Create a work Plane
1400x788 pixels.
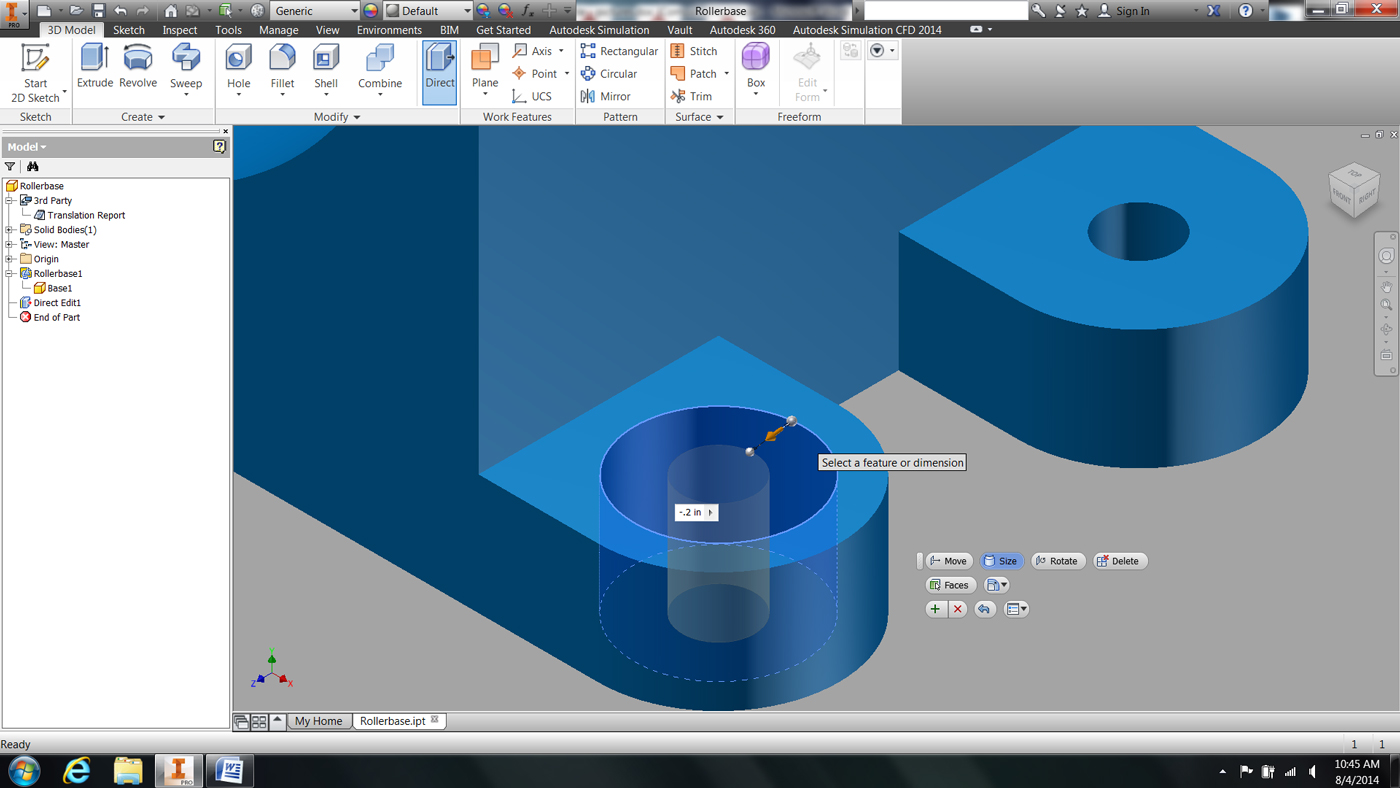484,71
